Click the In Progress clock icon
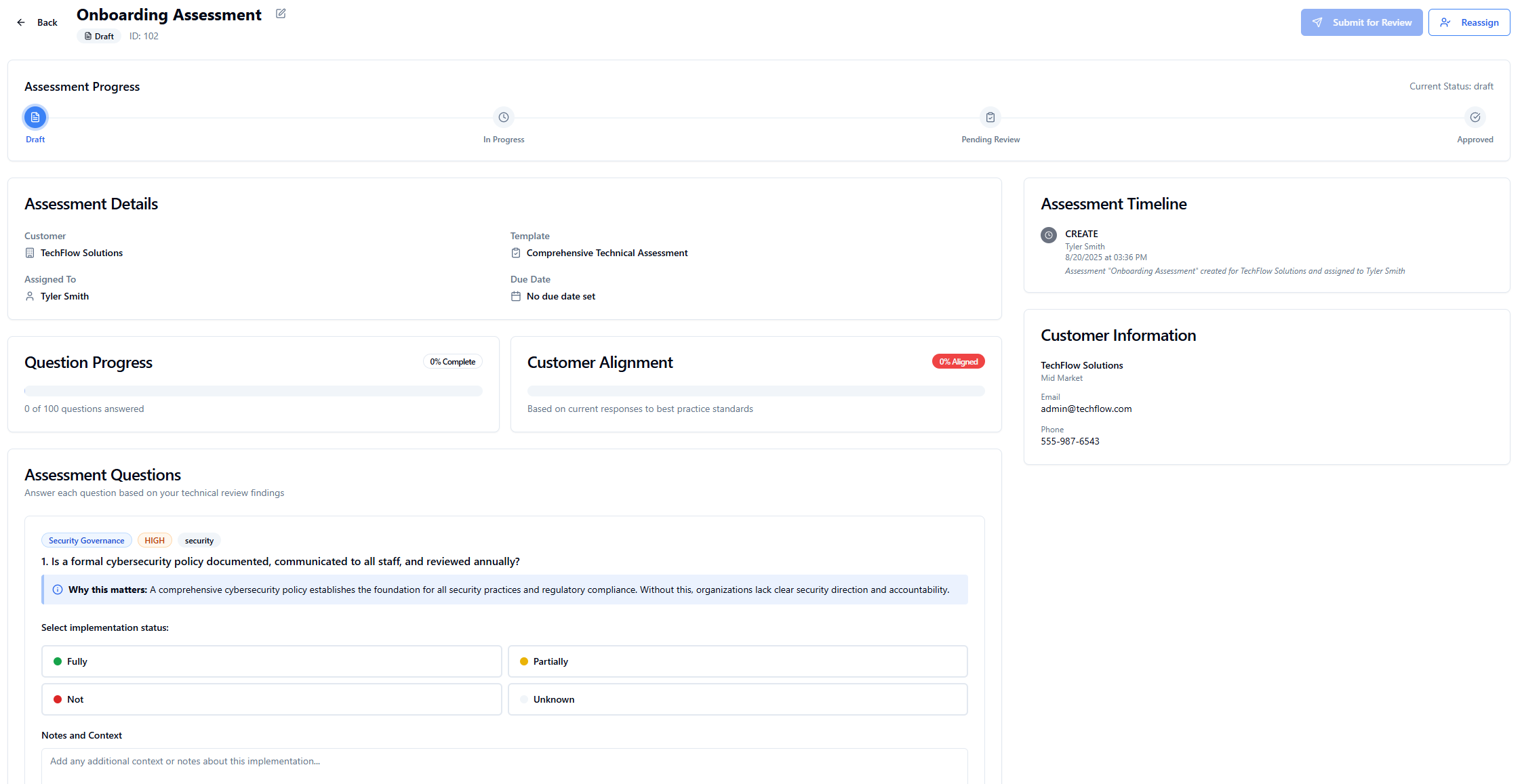 (503, 117)
